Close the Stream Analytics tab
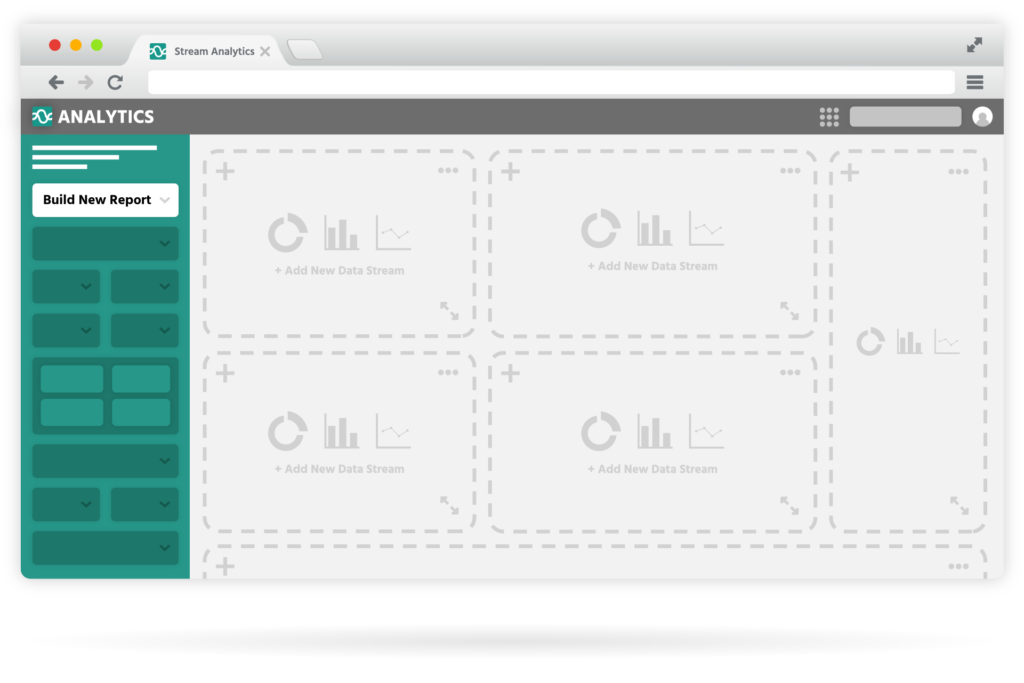 pyautogui.click(x=265, y=51)
